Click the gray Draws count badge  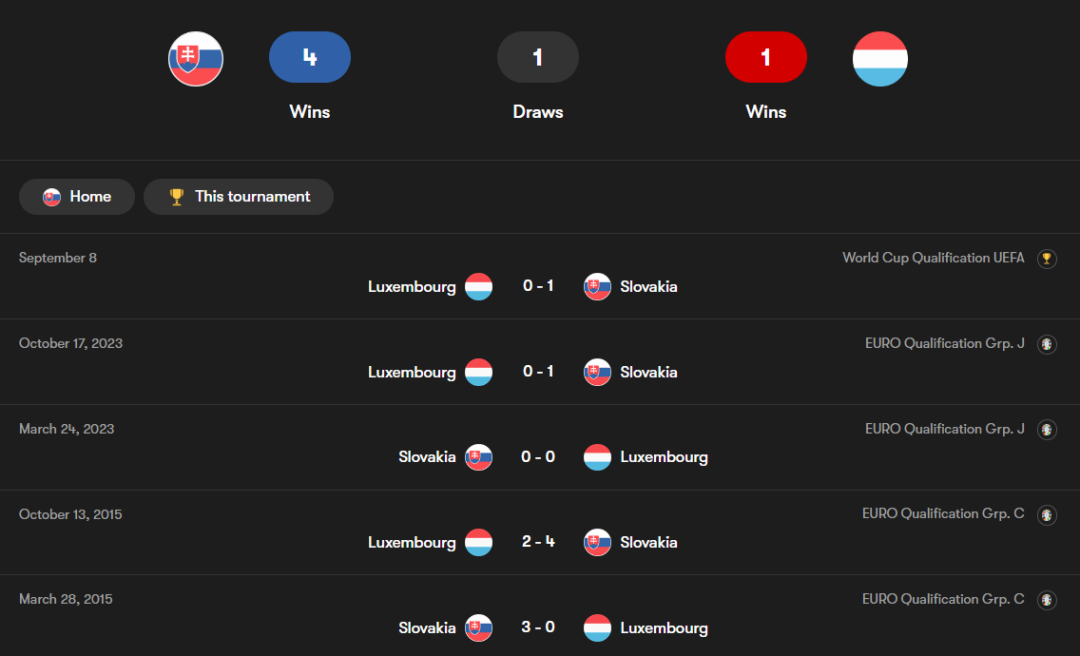coord(538,57)
